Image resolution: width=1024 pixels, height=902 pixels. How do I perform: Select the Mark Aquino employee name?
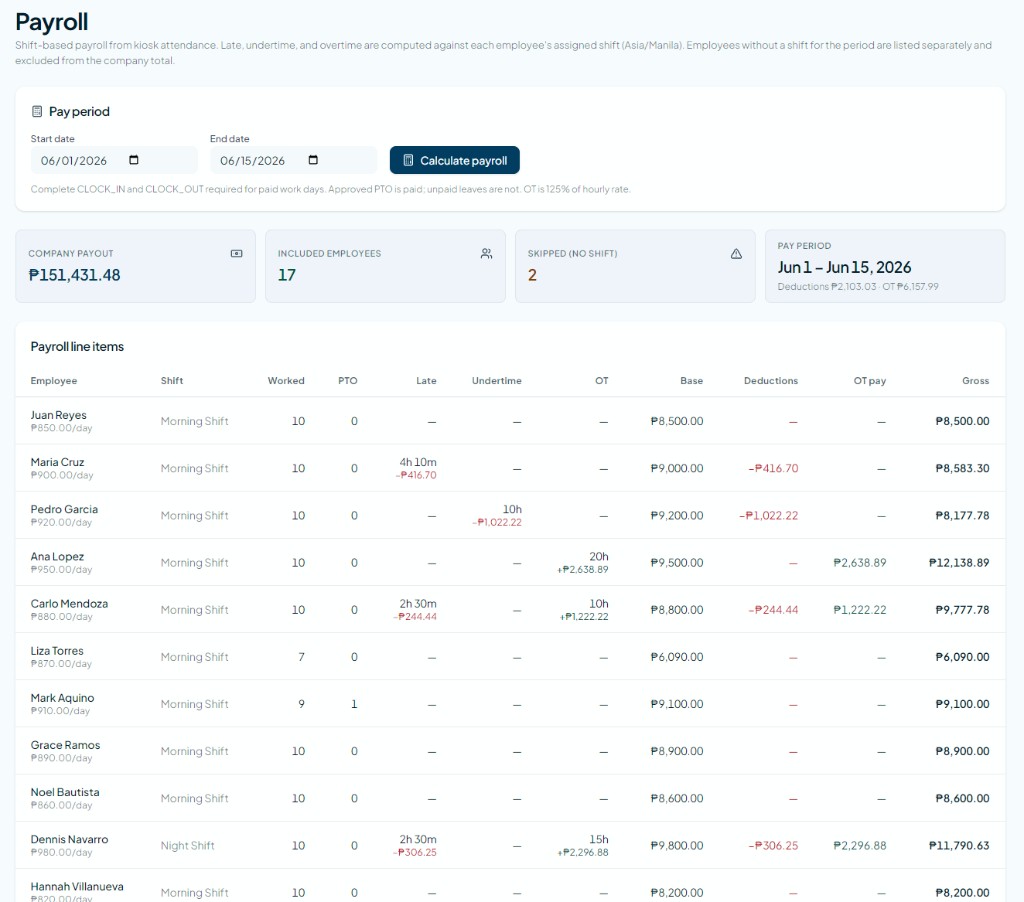pos(62,698)
